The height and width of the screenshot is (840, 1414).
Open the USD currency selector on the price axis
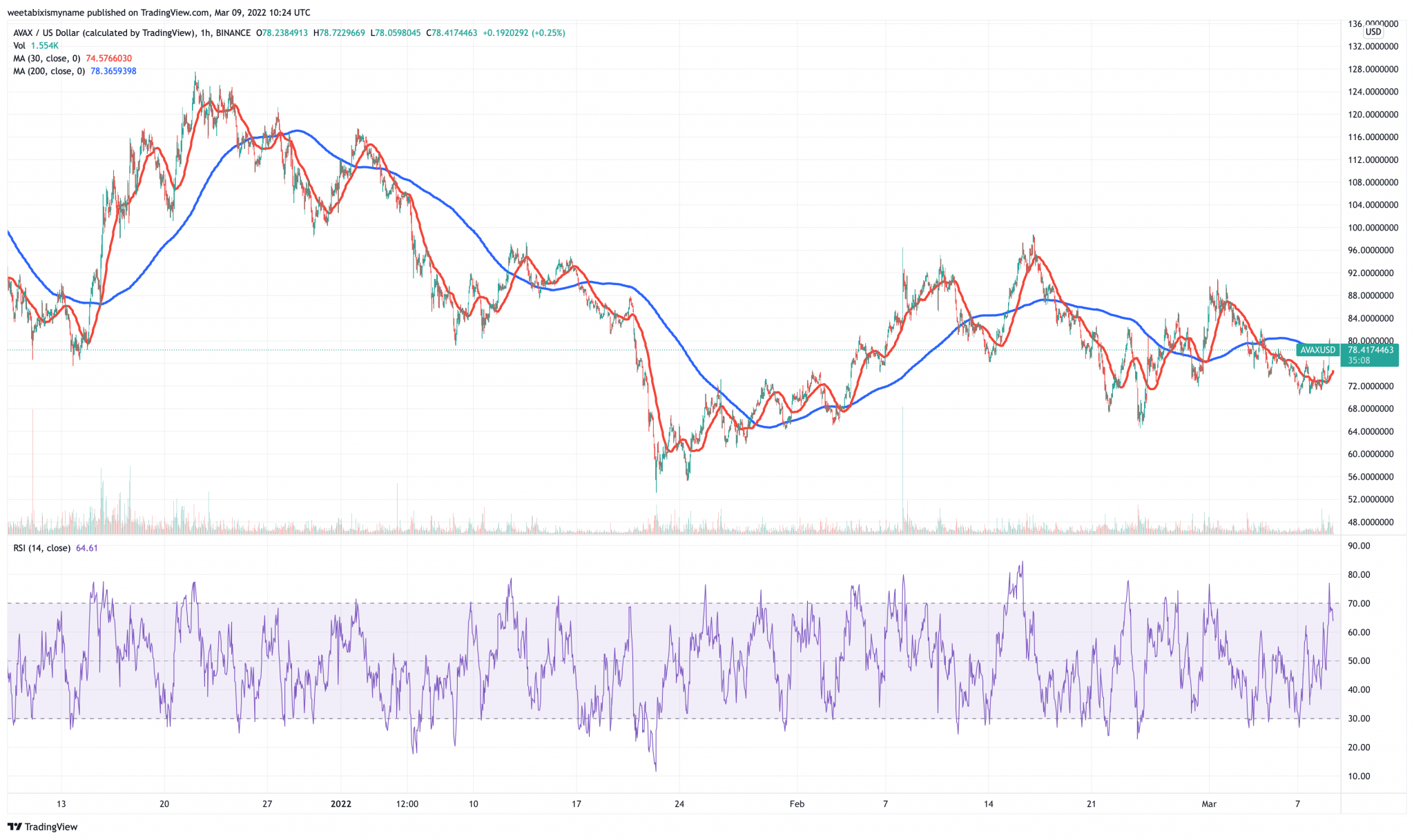coord(1373,32)
